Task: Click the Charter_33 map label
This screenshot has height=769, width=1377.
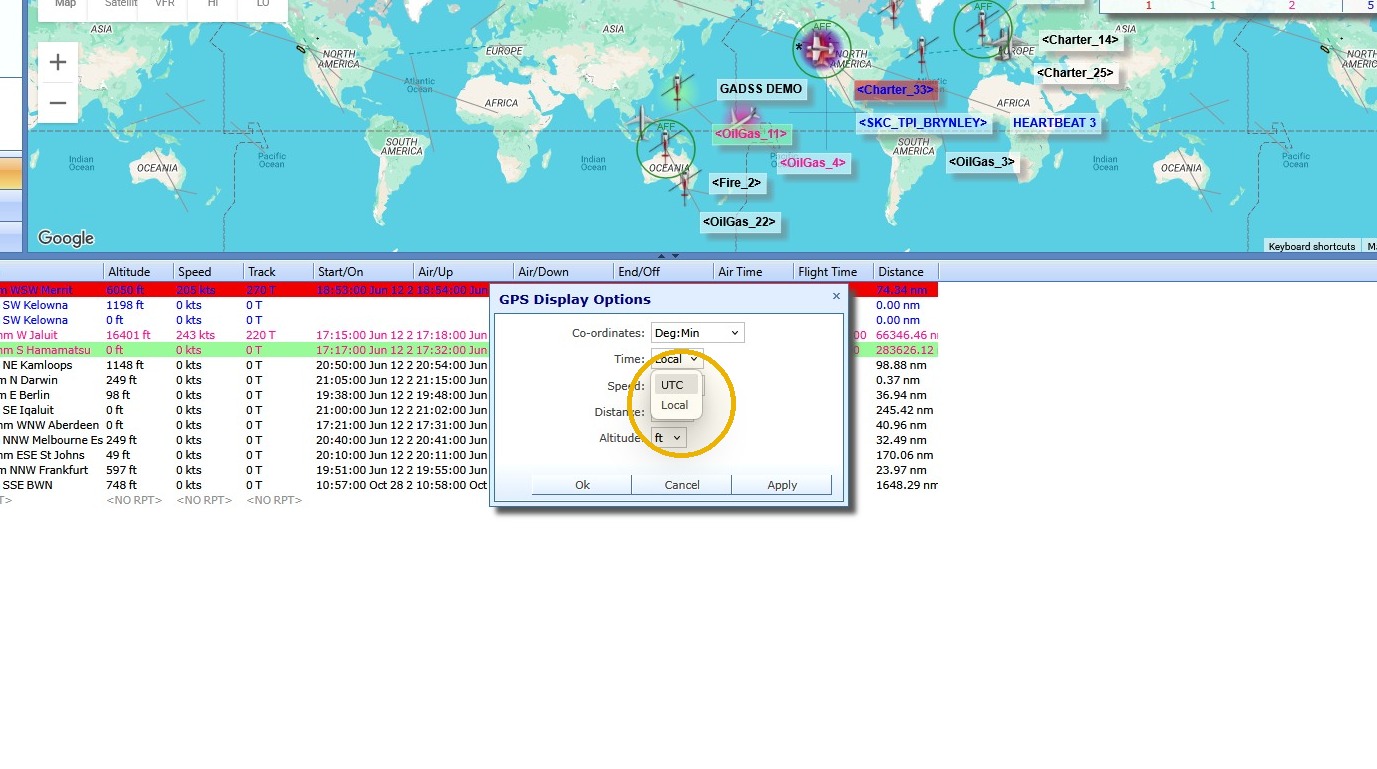Action: 896,90
